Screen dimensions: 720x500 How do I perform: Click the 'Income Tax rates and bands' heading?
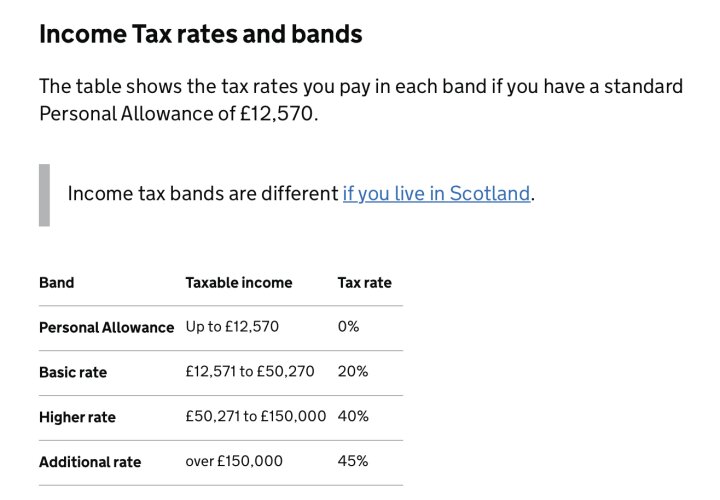click(201, 34)
